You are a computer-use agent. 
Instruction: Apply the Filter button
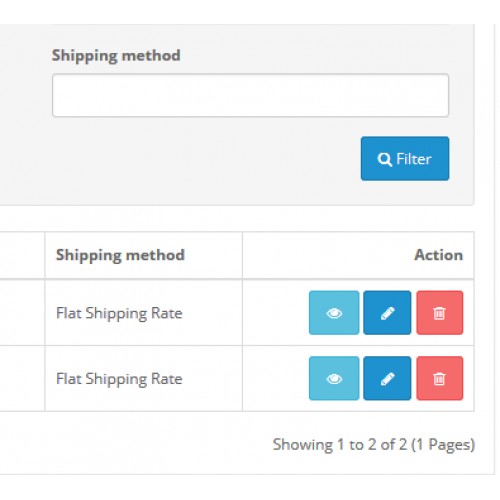coord(405,159)
